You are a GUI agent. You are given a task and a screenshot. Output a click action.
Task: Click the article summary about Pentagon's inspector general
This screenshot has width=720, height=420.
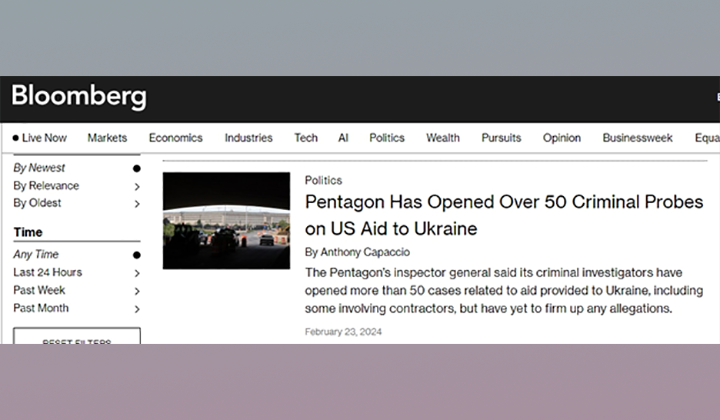(x=504, y=290)
